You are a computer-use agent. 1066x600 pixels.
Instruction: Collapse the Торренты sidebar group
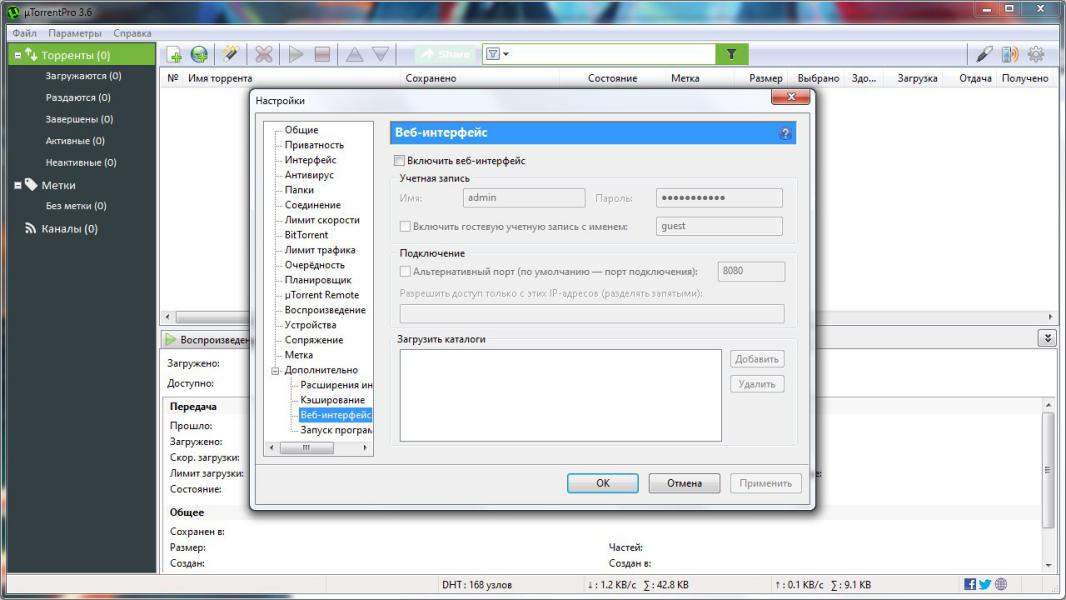(18, 55)
